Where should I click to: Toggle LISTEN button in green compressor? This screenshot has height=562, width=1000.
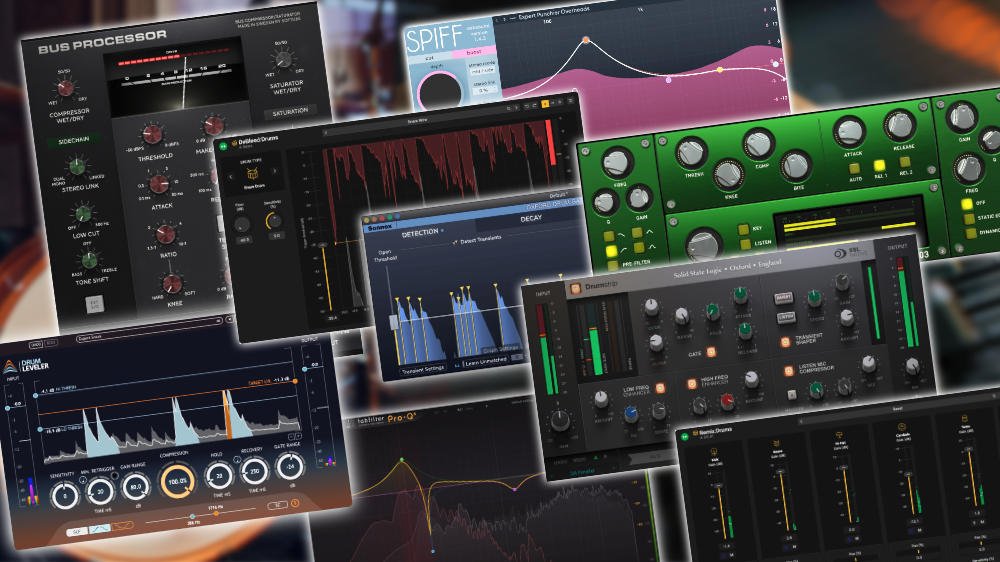pyautogui.click(x=745, y=244)
